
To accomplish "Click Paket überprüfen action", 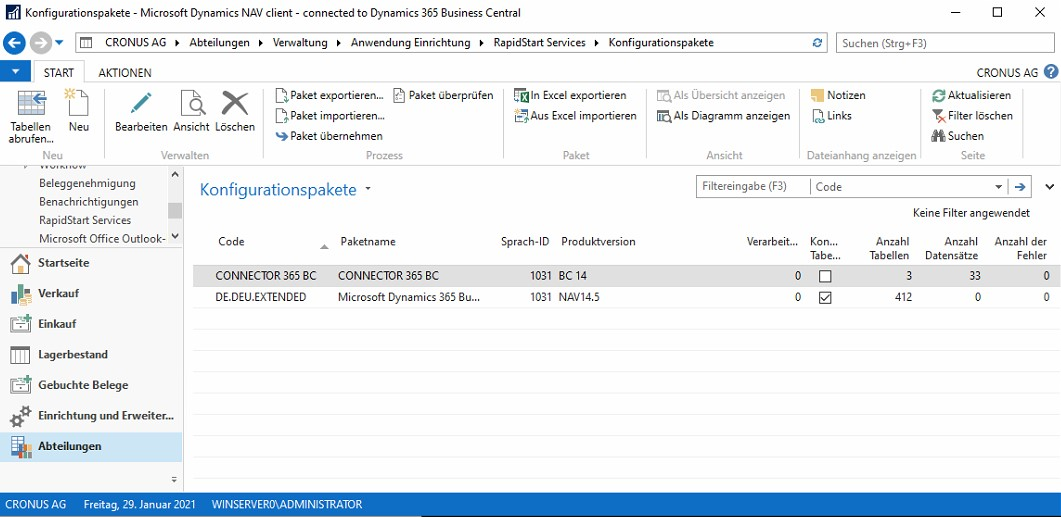I will [x=443, y=95].
